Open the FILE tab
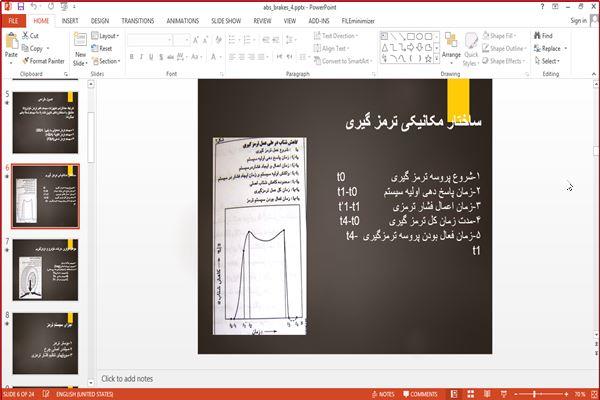The width and height of the screenshot is (600, 400). (x=13, y=21)
